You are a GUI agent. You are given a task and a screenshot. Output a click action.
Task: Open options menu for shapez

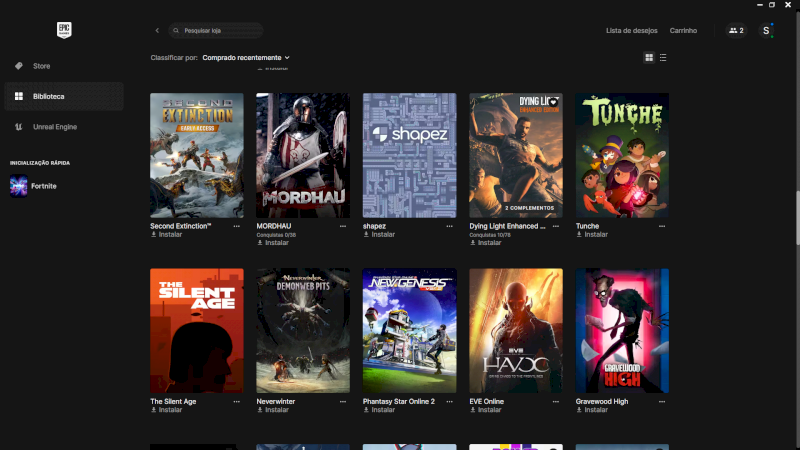[449, 226]
